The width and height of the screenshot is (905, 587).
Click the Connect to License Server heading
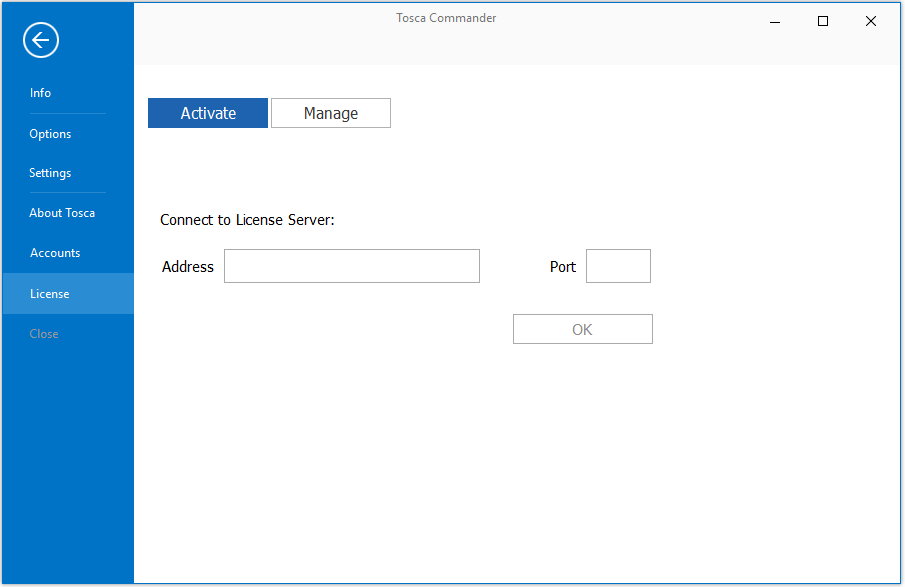coord(247,220)
